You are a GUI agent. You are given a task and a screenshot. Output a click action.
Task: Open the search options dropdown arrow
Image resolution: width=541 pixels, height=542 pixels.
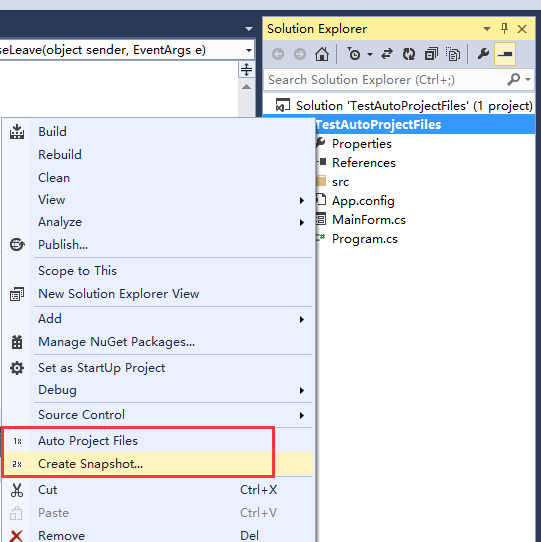[x=528, y=80]
